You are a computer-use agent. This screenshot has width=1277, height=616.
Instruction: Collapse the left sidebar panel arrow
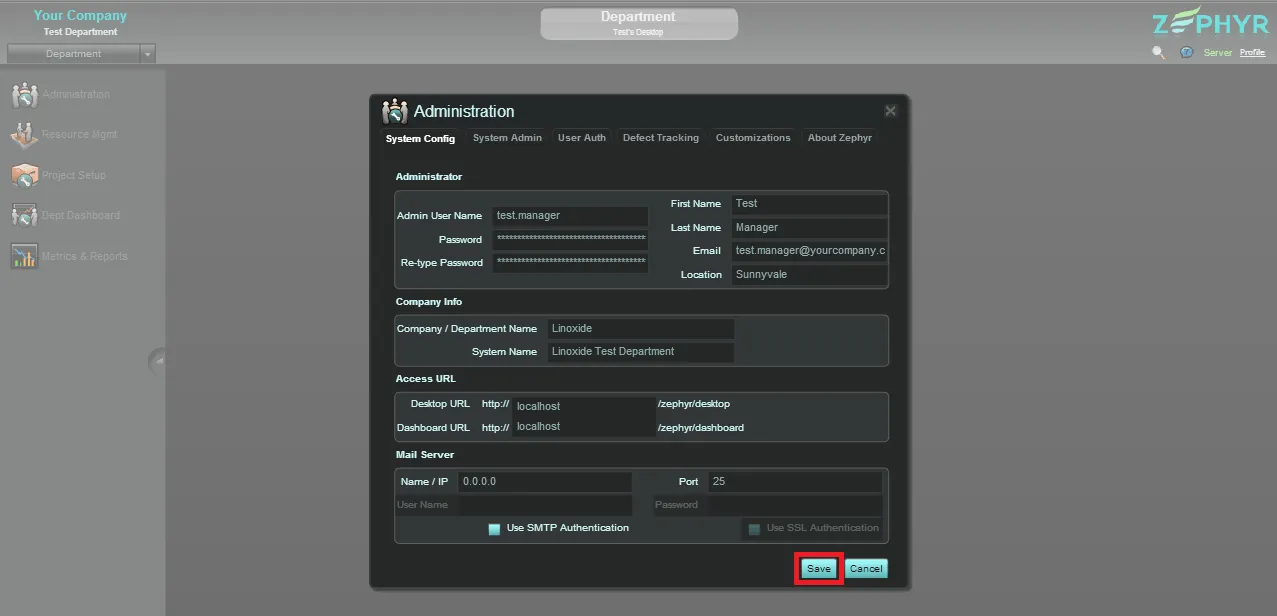pyautogui.click(x=158, y=361)
